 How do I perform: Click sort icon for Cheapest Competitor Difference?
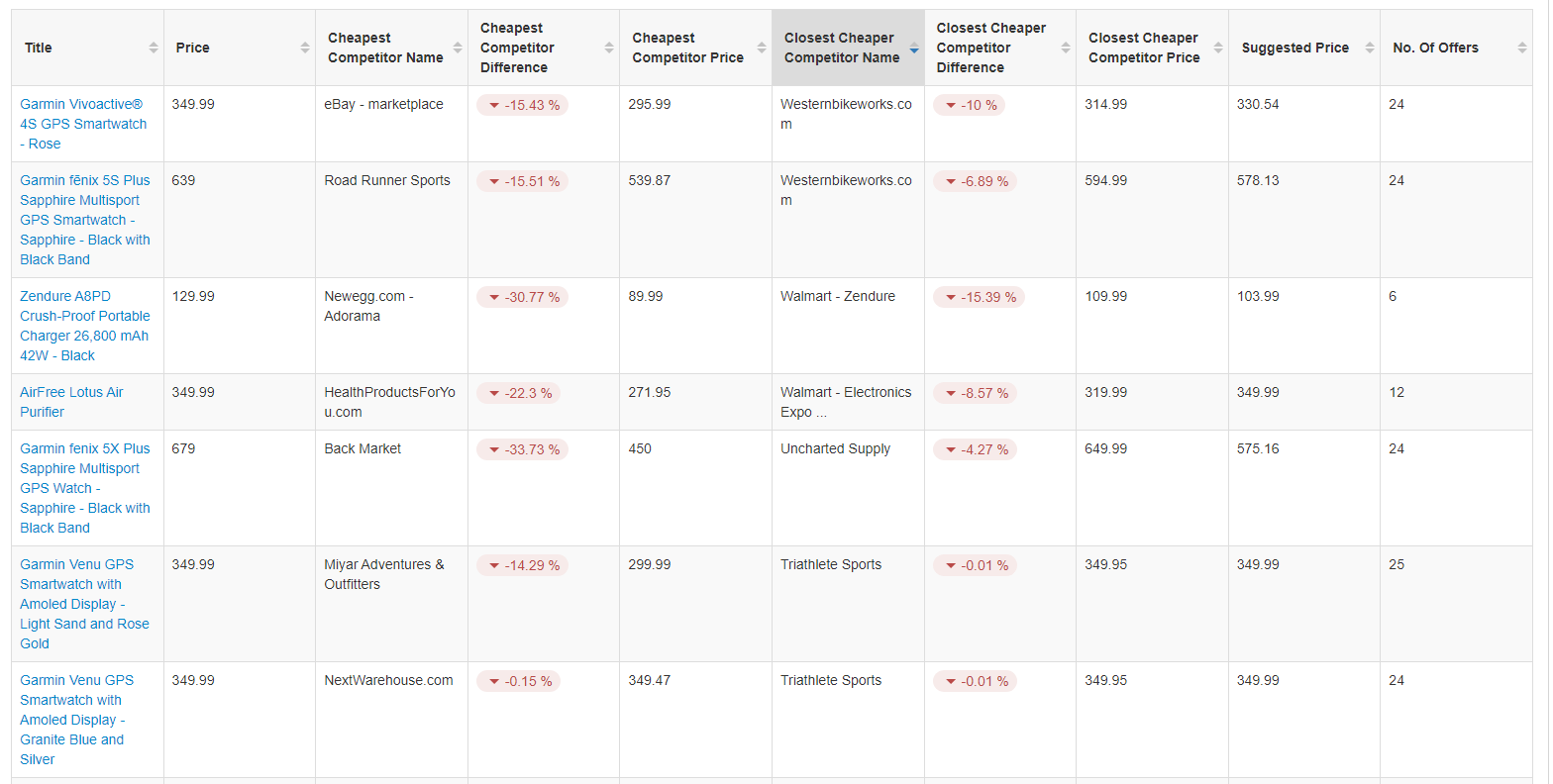(609, 48)
